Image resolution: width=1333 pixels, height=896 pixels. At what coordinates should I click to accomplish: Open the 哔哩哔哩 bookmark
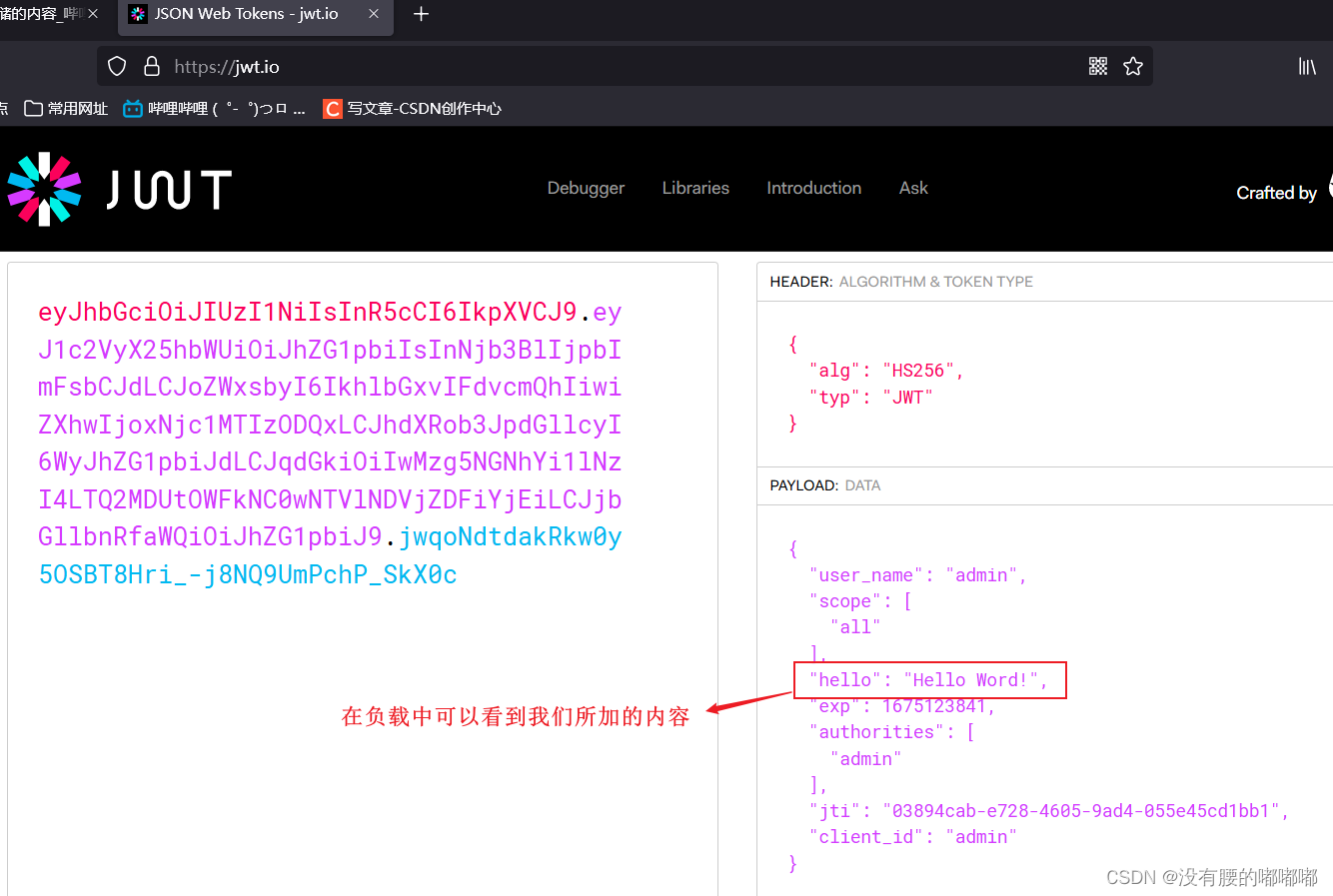tap(214, 108)
